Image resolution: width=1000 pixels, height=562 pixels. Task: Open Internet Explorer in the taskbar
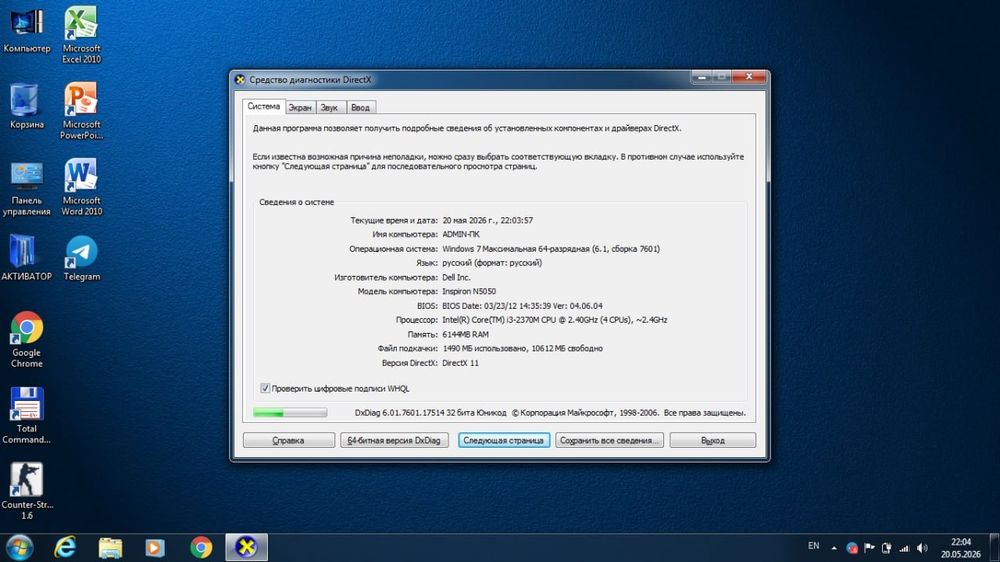[x=65, y=547]
